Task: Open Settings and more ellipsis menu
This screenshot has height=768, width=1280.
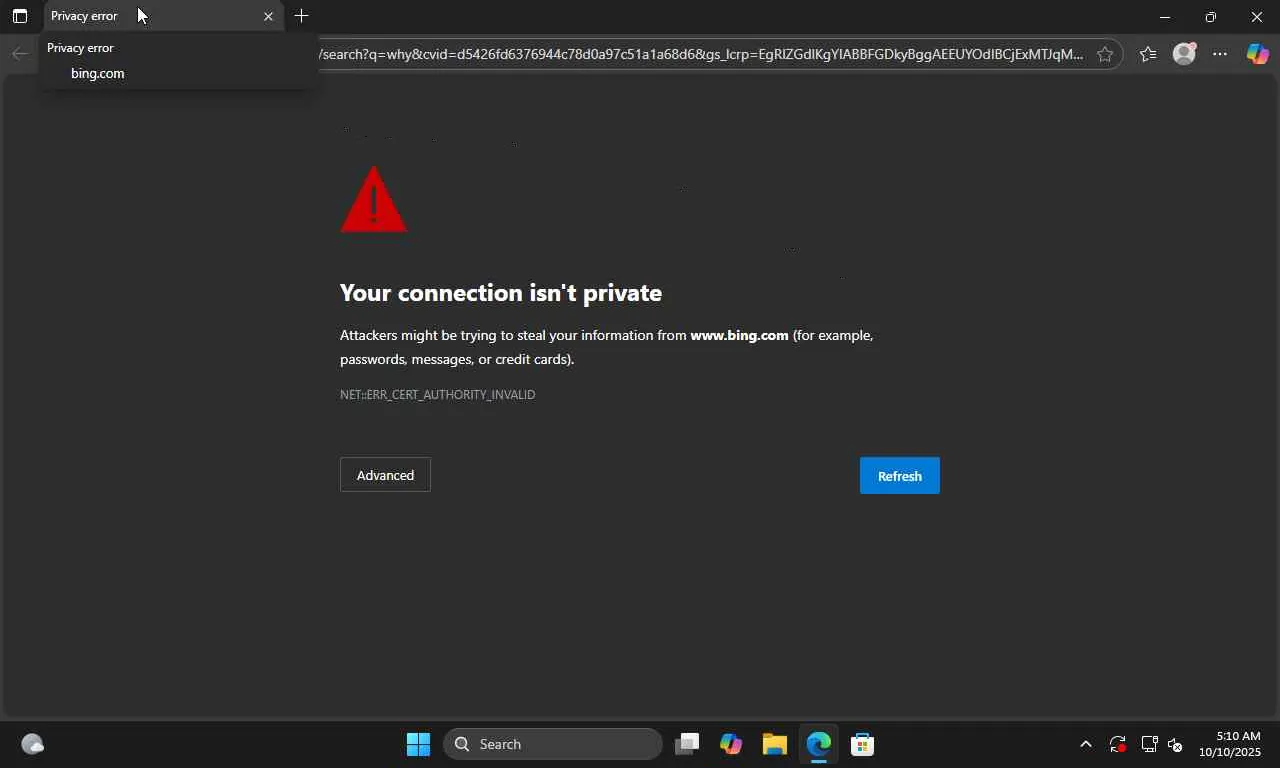Action: [1220, 54]
